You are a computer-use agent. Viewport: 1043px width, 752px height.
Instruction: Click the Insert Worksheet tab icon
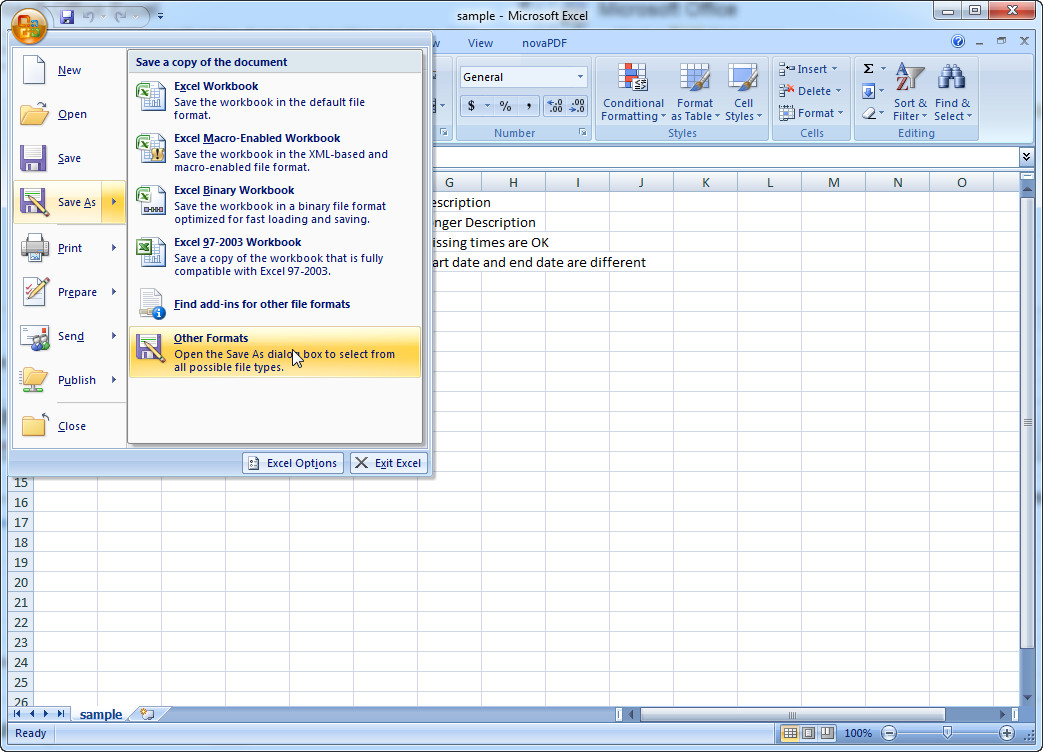[x=147, y=714]
